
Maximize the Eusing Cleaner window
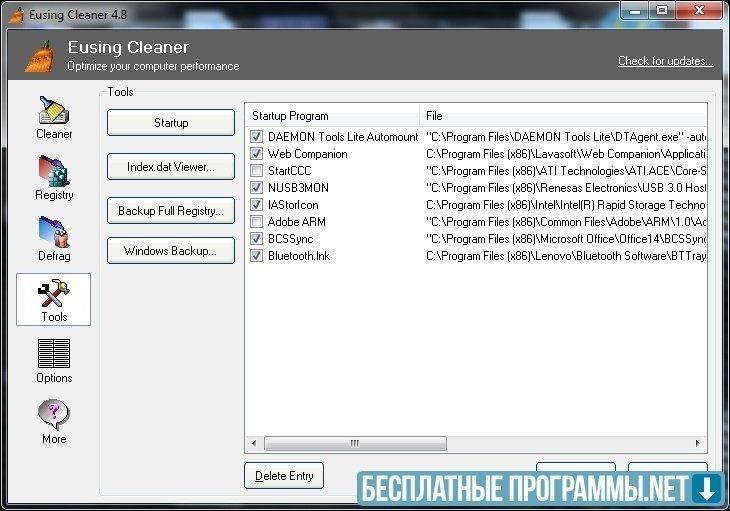(662, 11)
